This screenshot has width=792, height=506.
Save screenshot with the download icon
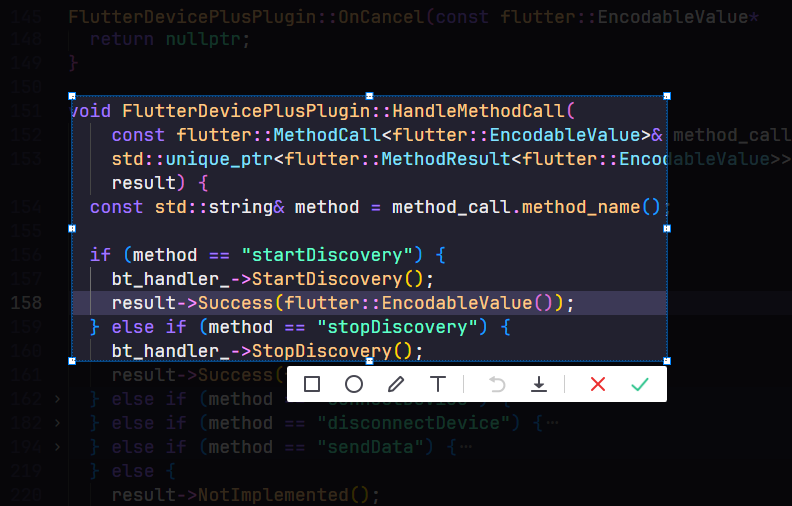(x=539, y=384)
